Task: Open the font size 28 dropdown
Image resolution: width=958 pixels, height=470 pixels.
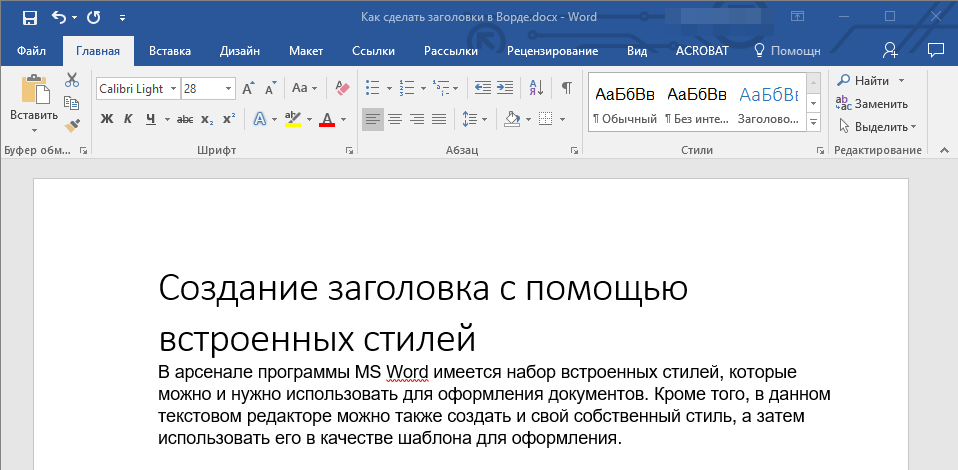Action: (x=228, y=88)
